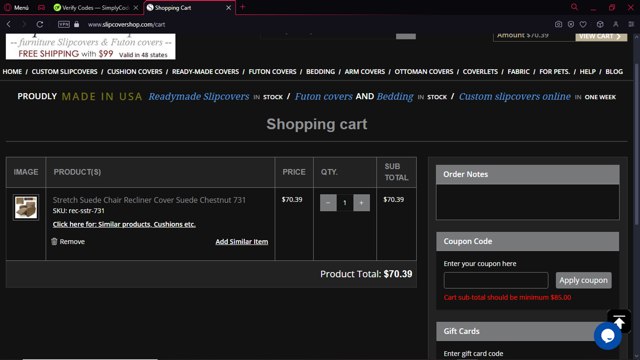Toggle the VPN badge
640x360 pixels.
tap(64, 24)
